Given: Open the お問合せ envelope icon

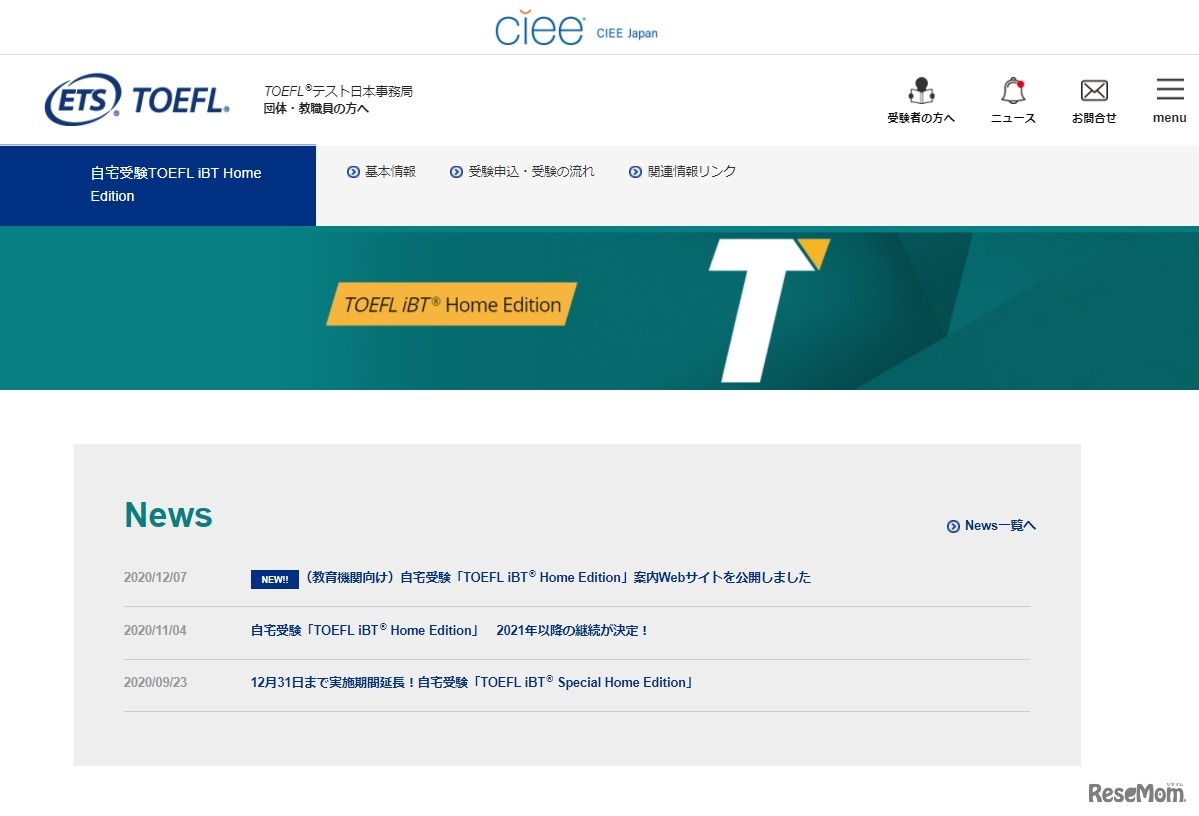Looking at the screenshot, I should pyautogui.click(x=1094, y=90).
